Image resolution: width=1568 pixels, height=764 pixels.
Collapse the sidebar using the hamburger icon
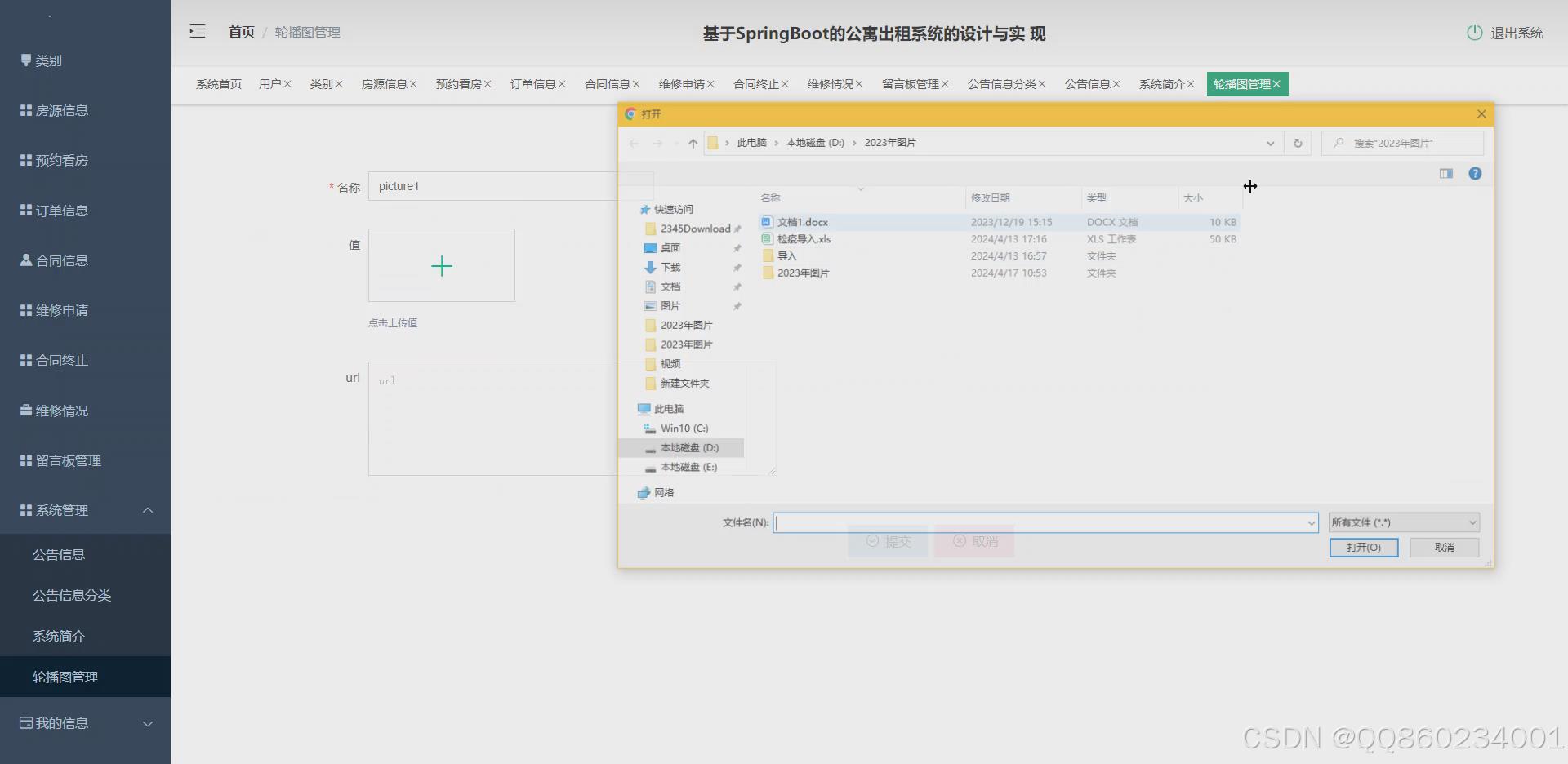[x=198, y=32]
